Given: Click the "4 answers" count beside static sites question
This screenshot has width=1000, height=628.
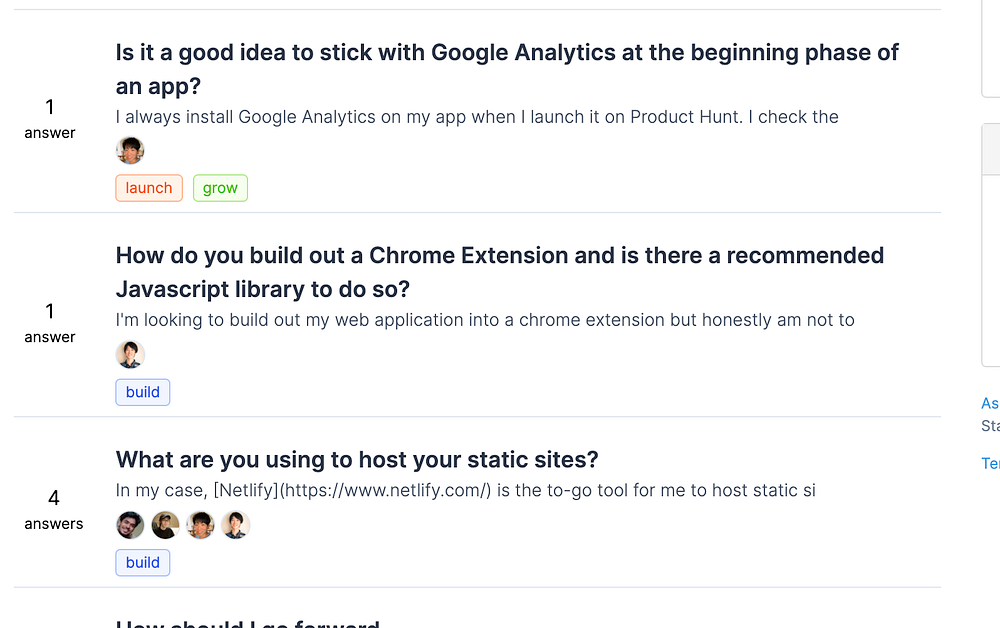Looking at the screenshot, I should [x=54, y=508].
